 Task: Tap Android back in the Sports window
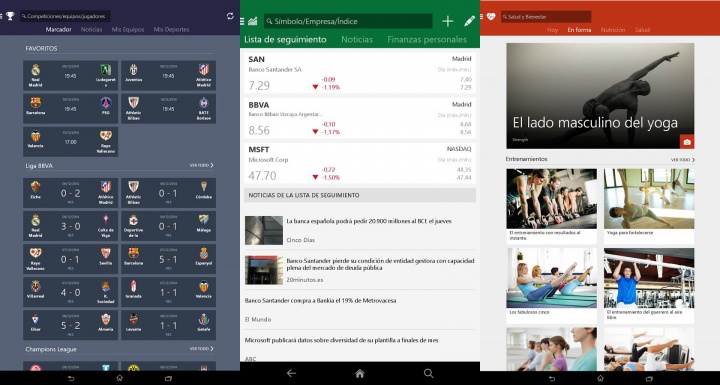(x=71, y=378)
